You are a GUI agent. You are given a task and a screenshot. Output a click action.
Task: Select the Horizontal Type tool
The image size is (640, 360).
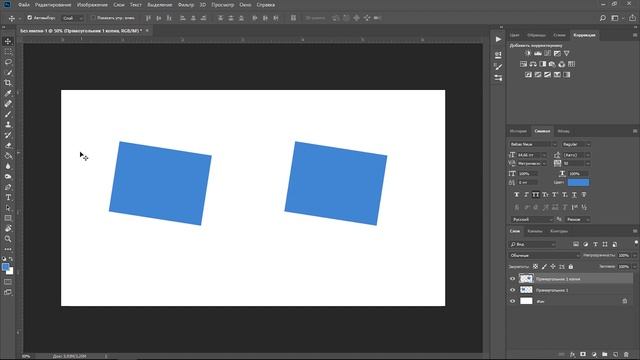click(8, 198)
